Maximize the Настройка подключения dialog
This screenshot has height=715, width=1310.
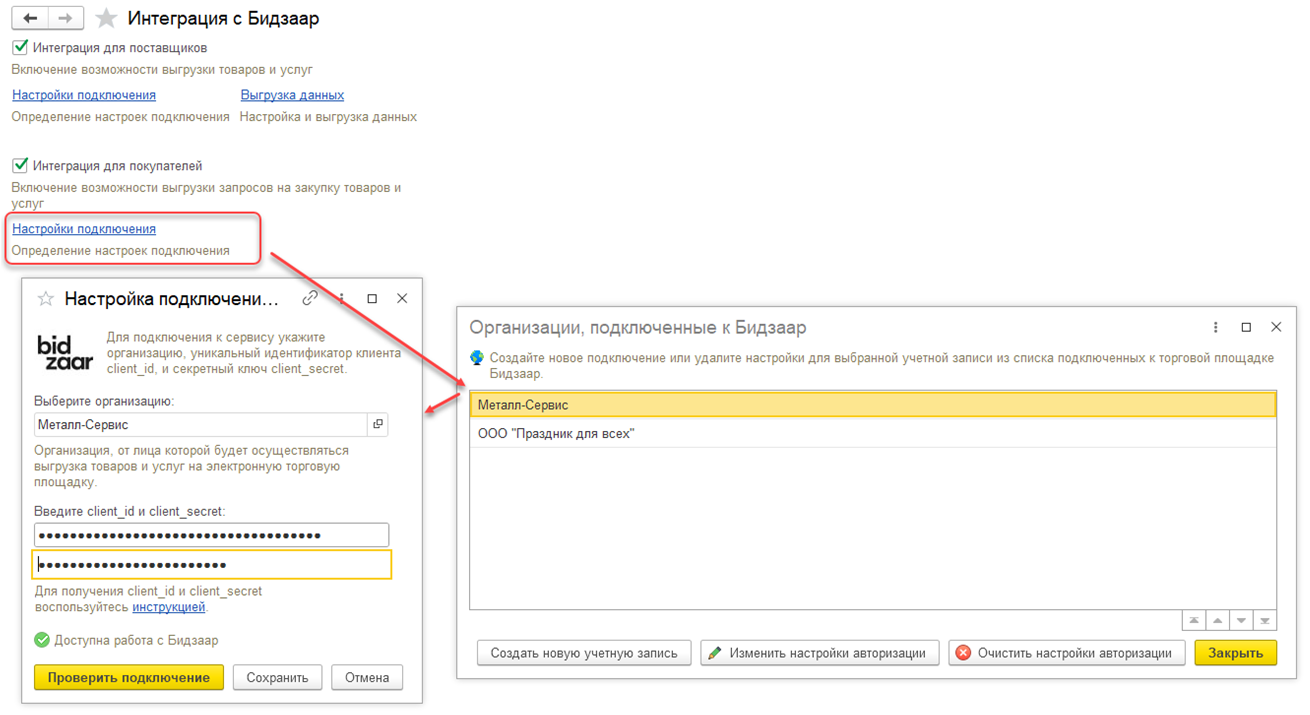(372, 299)
